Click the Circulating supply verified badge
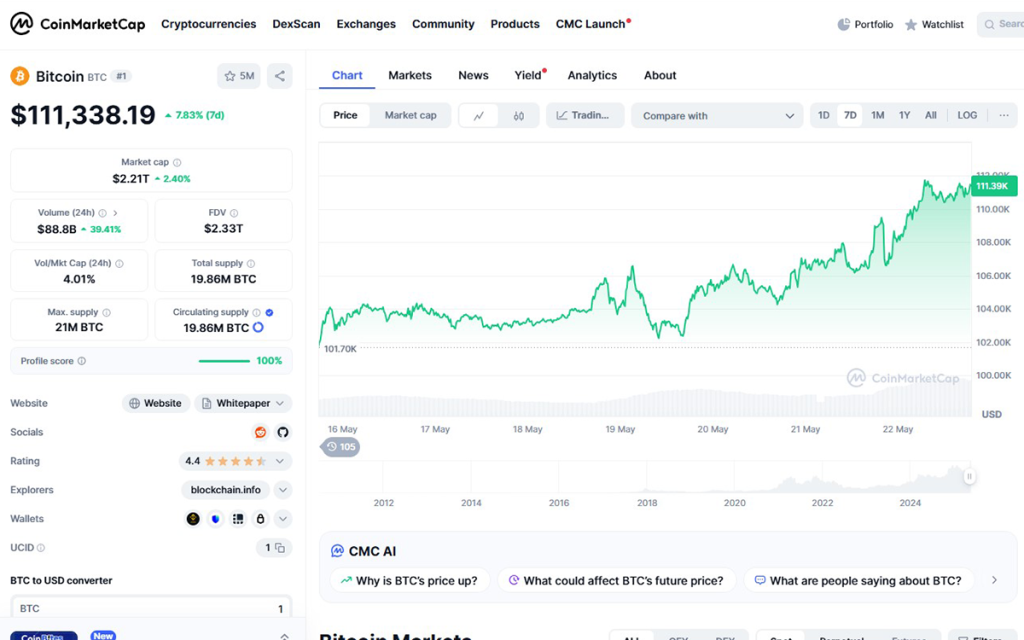1024x640 pixels. (x=270, y=312)
